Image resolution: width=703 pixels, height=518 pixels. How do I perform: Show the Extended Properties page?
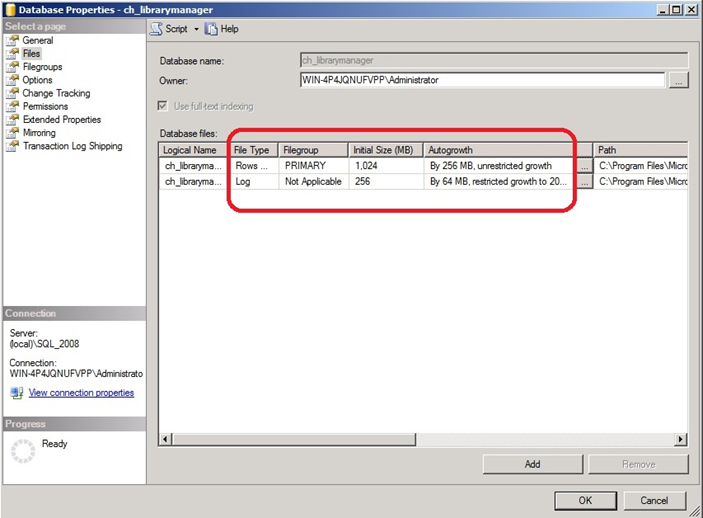[x=62, y=120]
